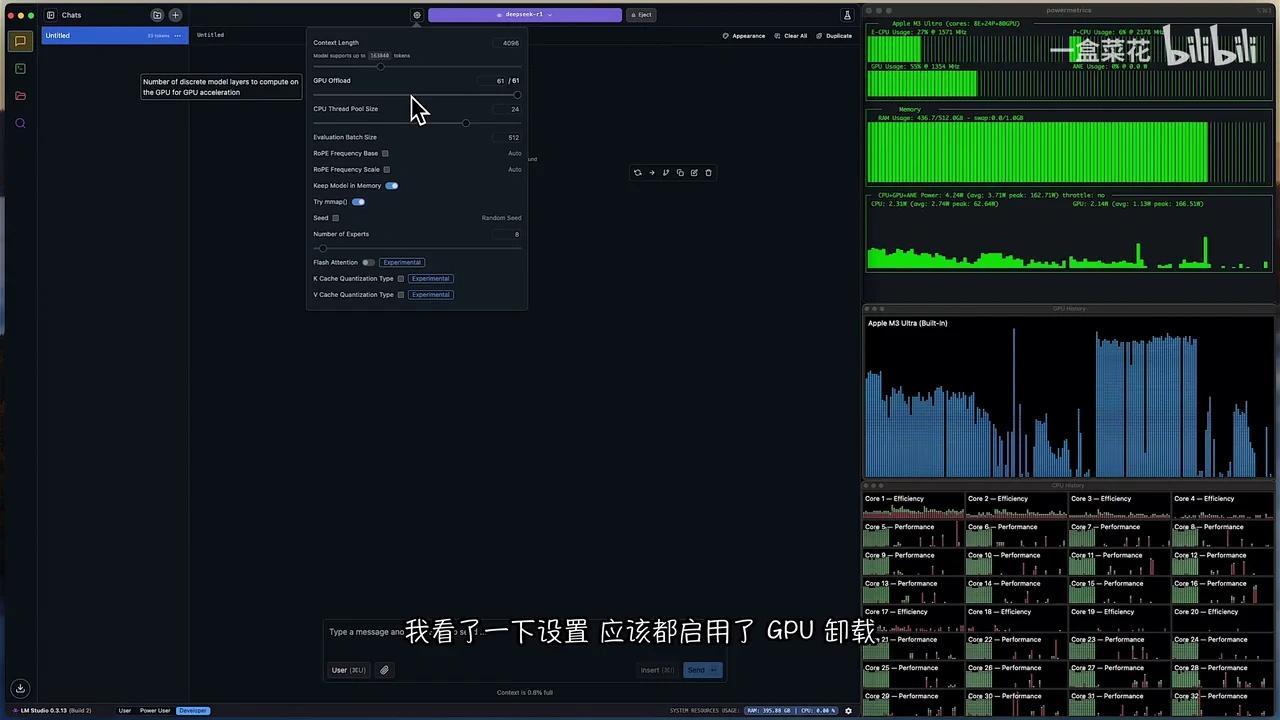Enable the Flash Attention experimental toggle
The image size is (1280, 720).
[368, 262]
